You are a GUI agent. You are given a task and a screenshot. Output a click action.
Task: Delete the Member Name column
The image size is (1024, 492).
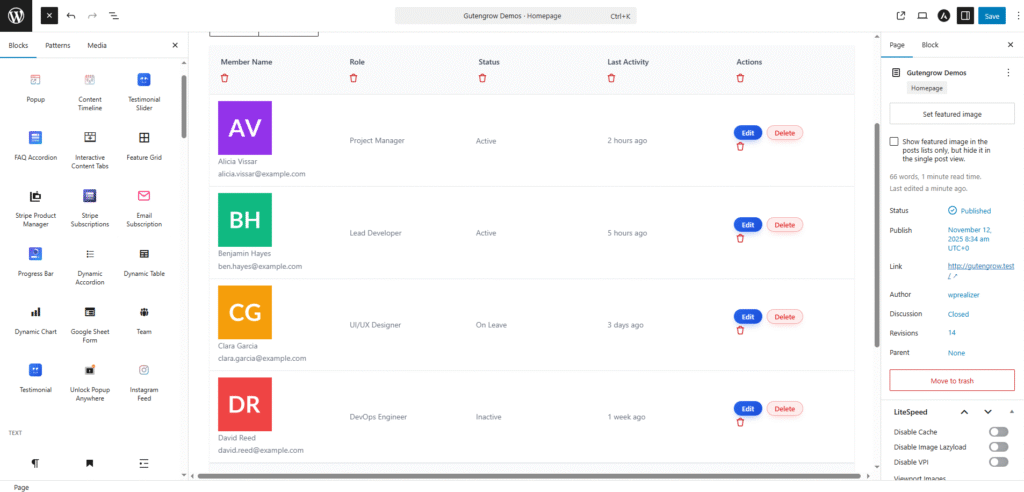tap(225, 78)
